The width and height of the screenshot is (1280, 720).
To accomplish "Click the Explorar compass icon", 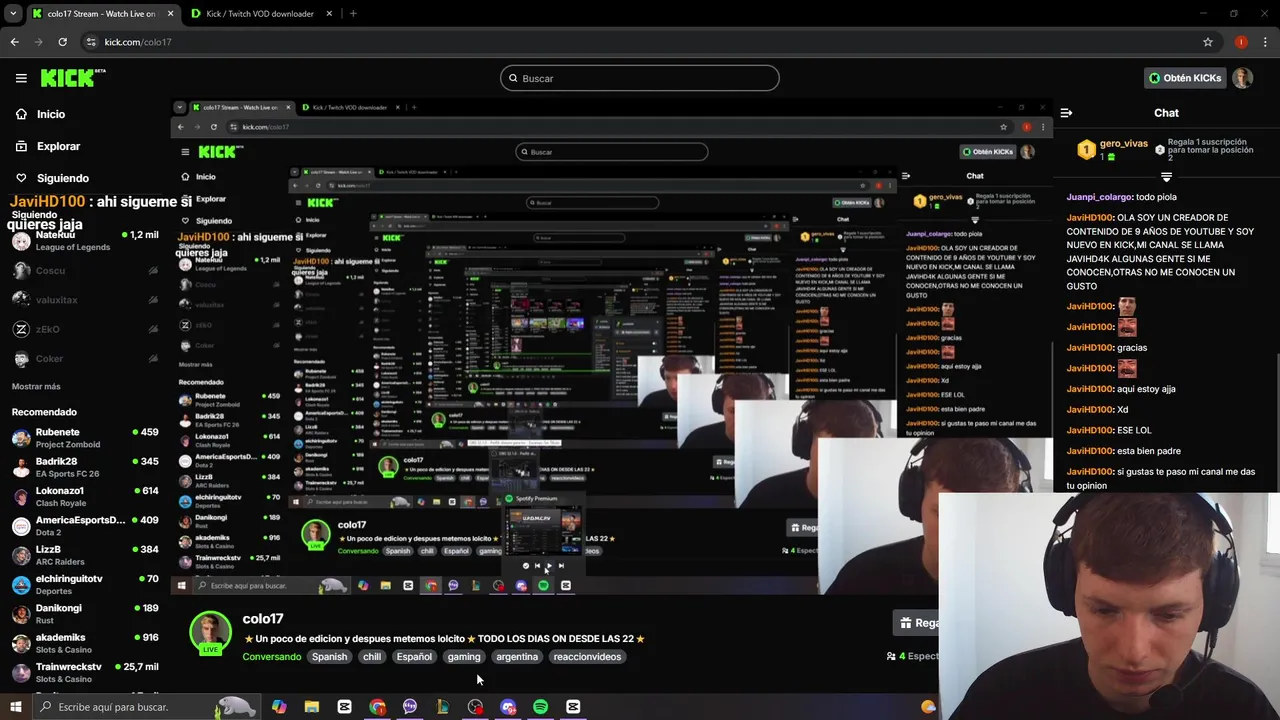I will click(21, 146).
